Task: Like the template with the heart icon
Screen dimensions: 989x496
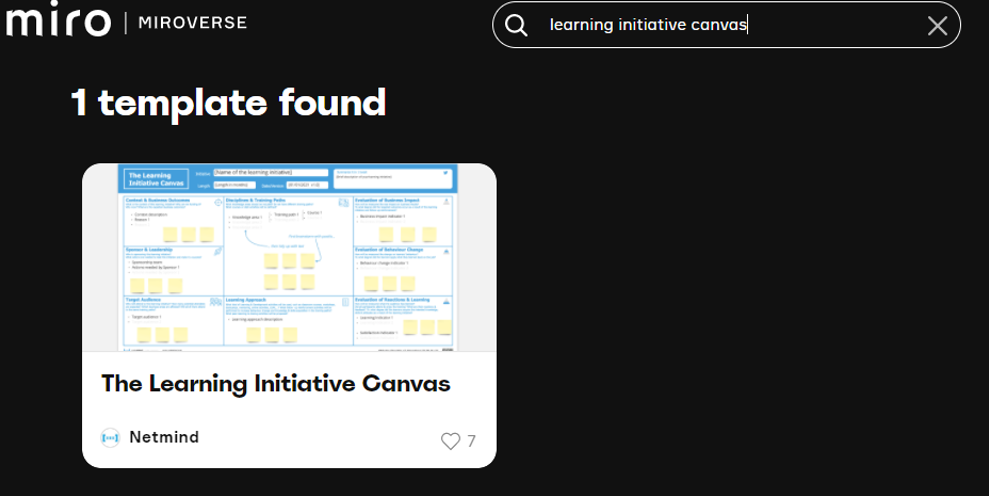Action: (x=450, y=441)
